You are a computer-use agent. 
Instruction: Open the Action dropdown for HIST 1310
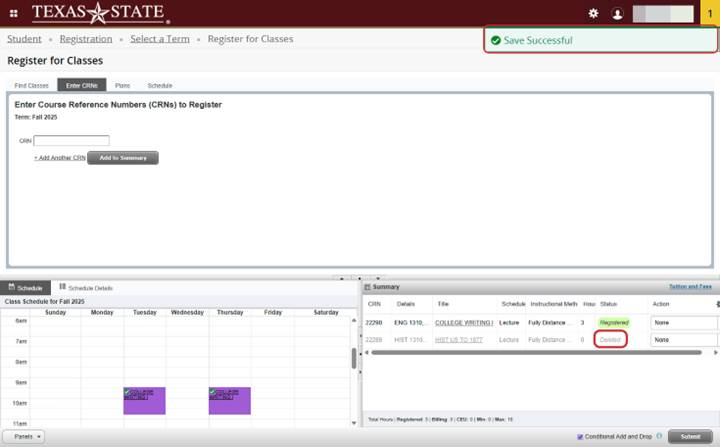pyautogui.click(x=684, y=340)
